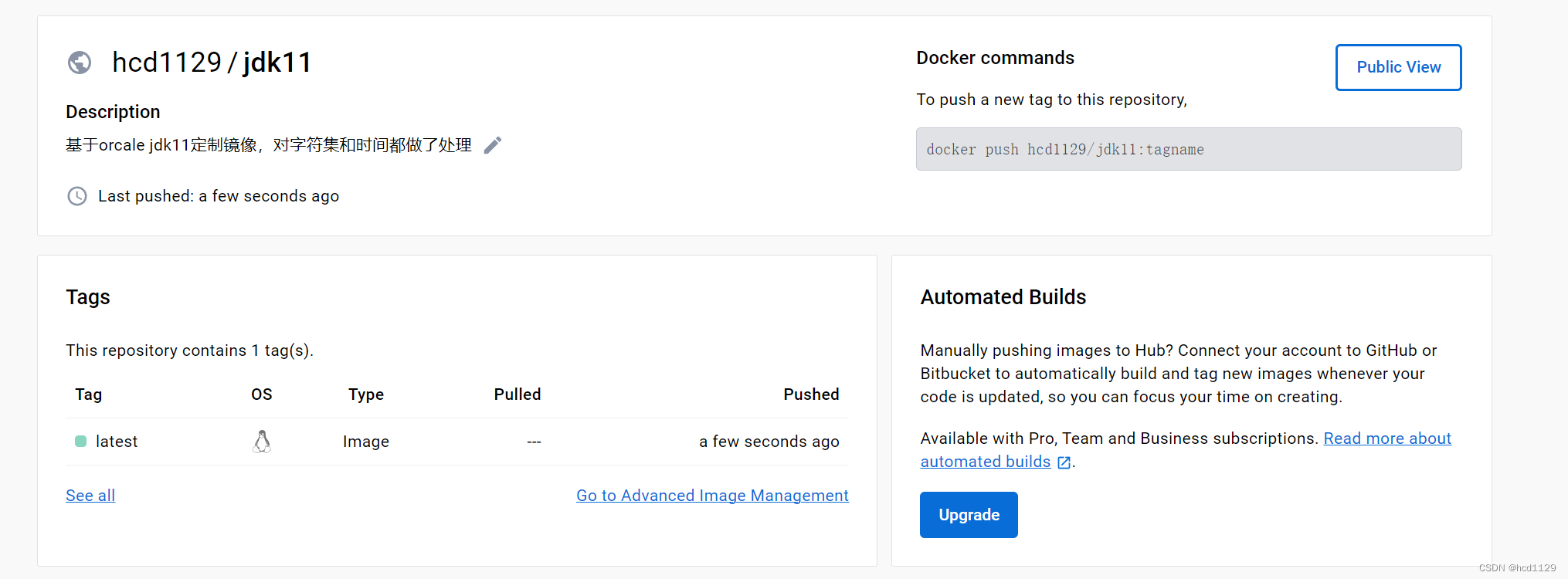
Task: Click the Tags heading
Action: coord(88,297)
